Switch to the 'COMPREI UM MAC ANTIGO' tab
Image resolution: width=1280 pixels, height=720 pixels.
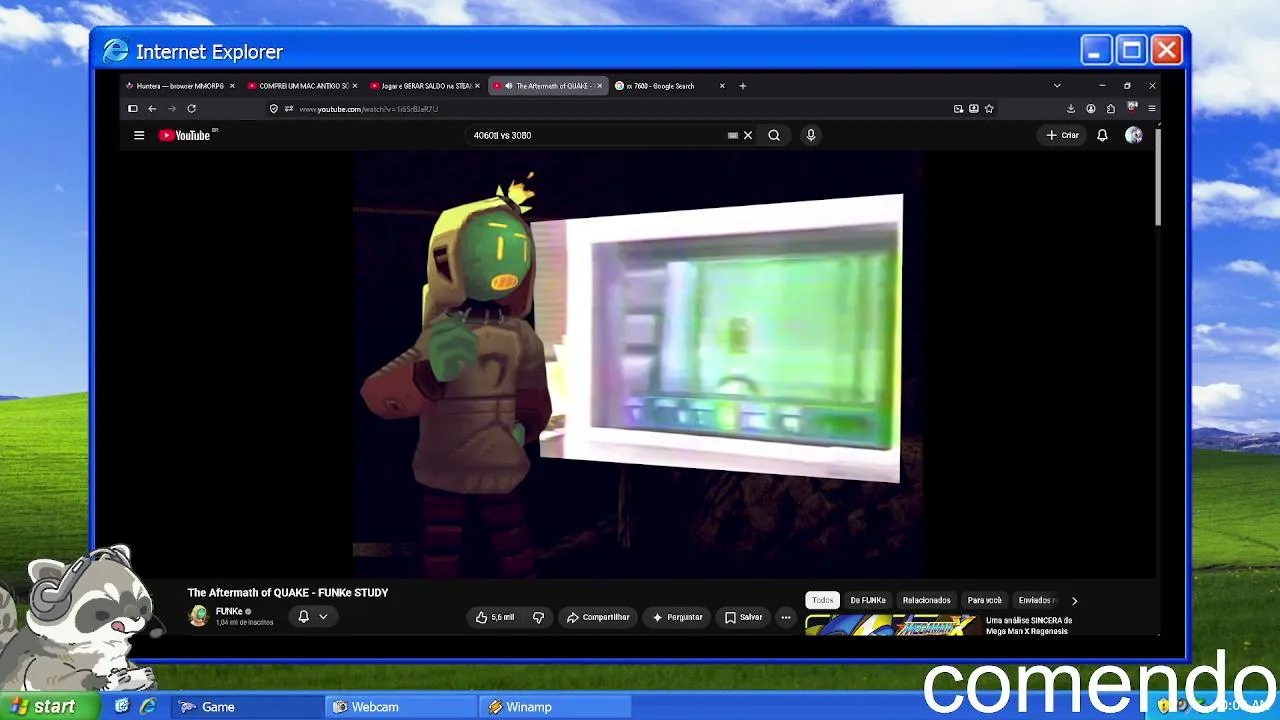(303, 86)
